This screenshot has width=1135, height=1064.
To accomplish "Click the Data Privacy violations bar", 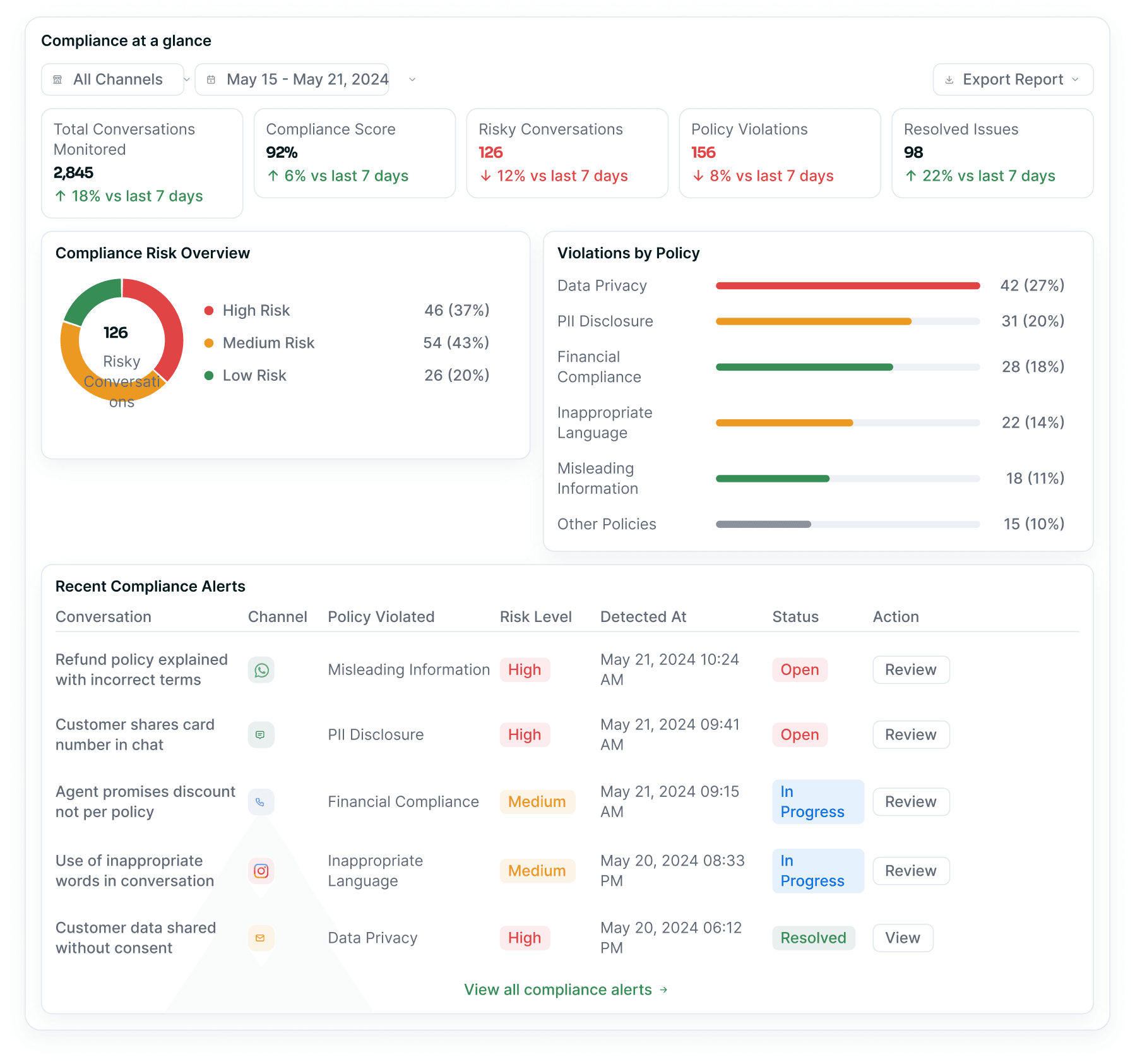I will click(x=848, y=286).
